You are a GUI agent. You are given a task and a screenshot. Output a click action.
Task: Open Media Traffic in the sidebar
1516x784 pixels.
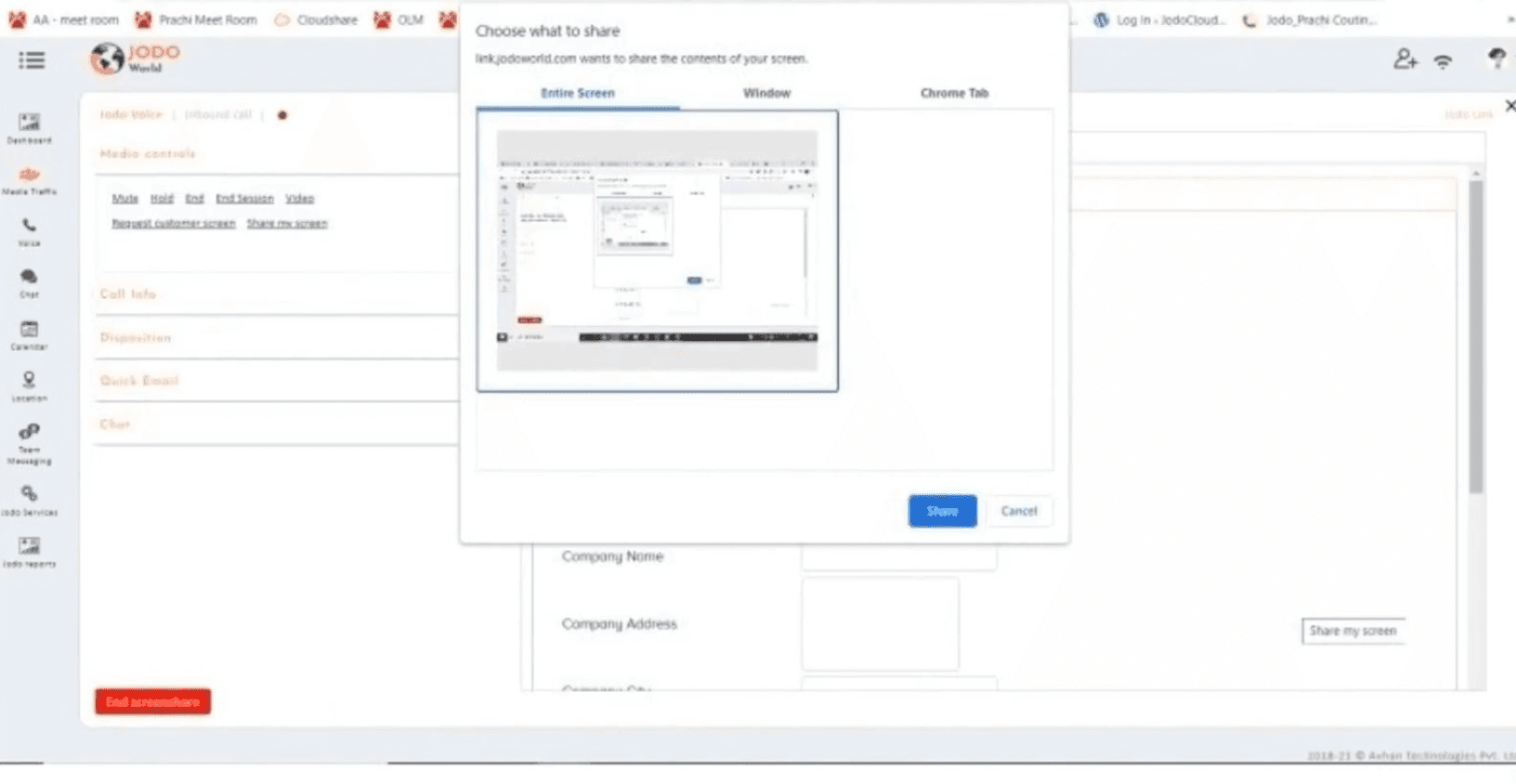[30, 180]
